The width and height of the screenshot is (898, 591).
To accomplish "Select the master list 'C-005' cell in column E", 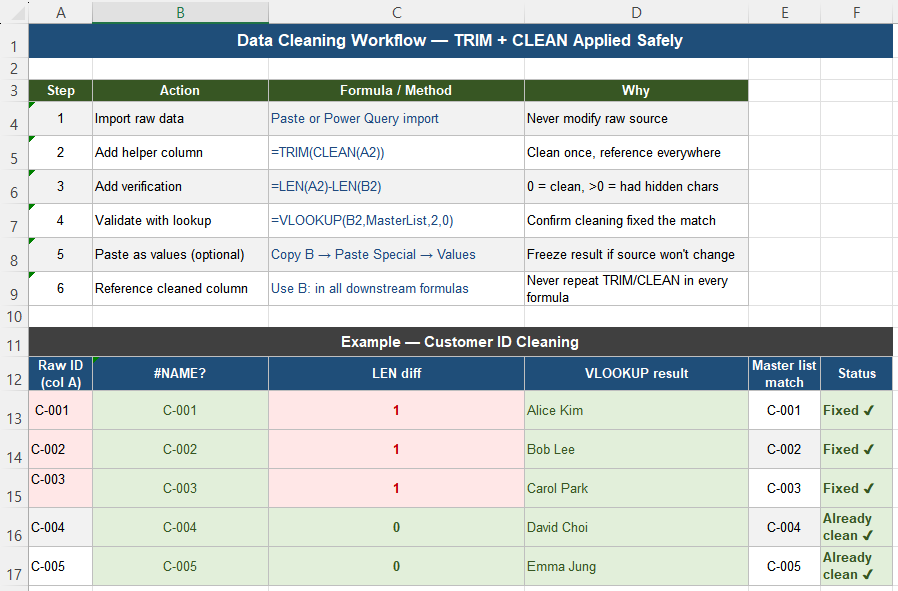I will click(x=785, y=566).
